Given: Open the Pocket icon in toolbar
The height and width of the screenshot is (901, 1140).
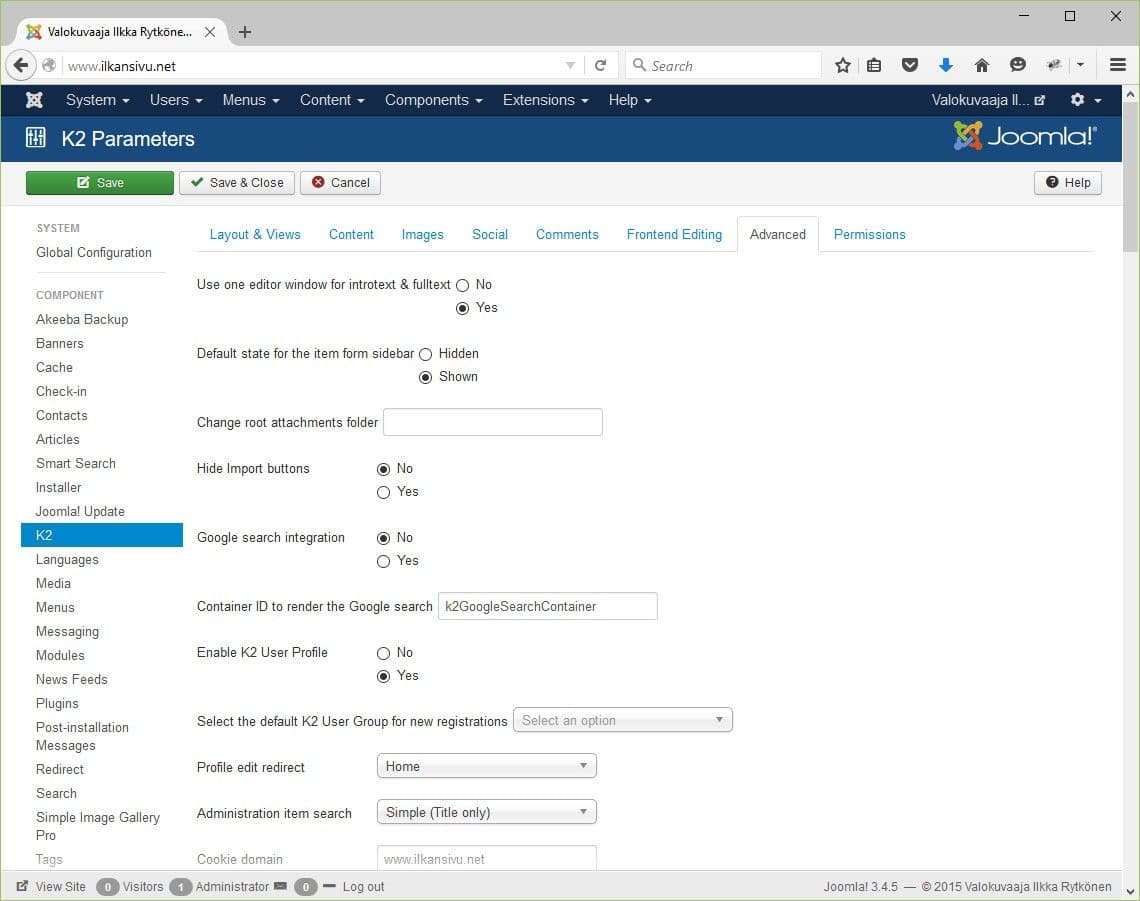Looking at the screenshot, I should 910,65.
